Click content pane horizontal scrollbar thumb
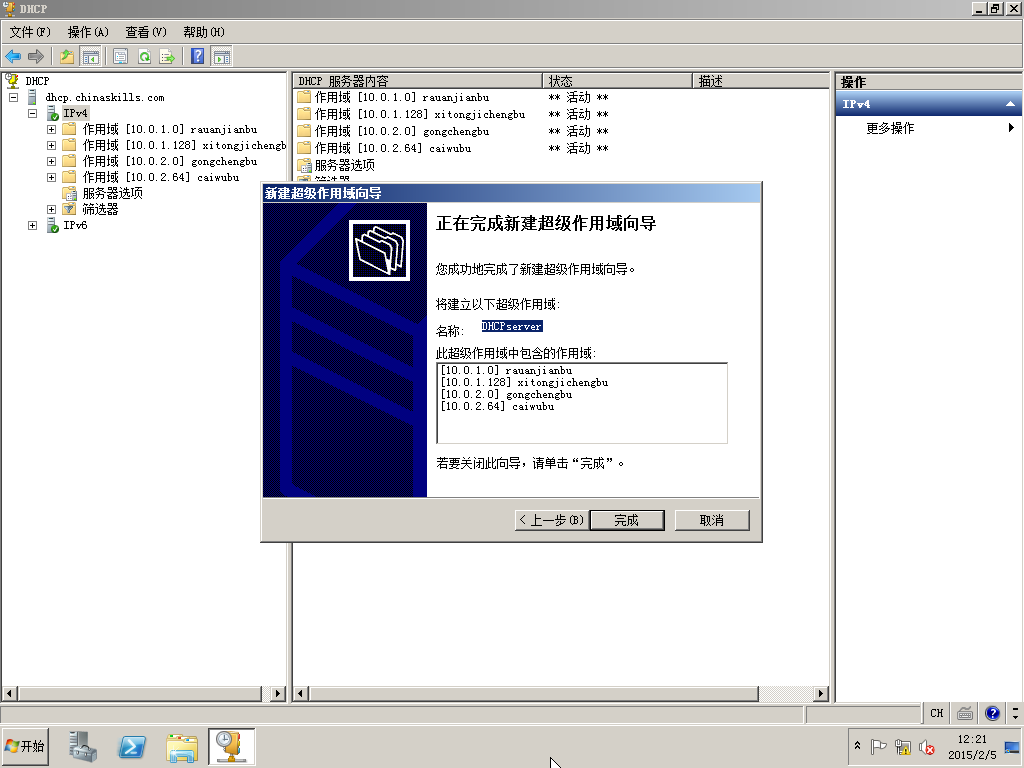1024x768 pixels. point(534,694)
